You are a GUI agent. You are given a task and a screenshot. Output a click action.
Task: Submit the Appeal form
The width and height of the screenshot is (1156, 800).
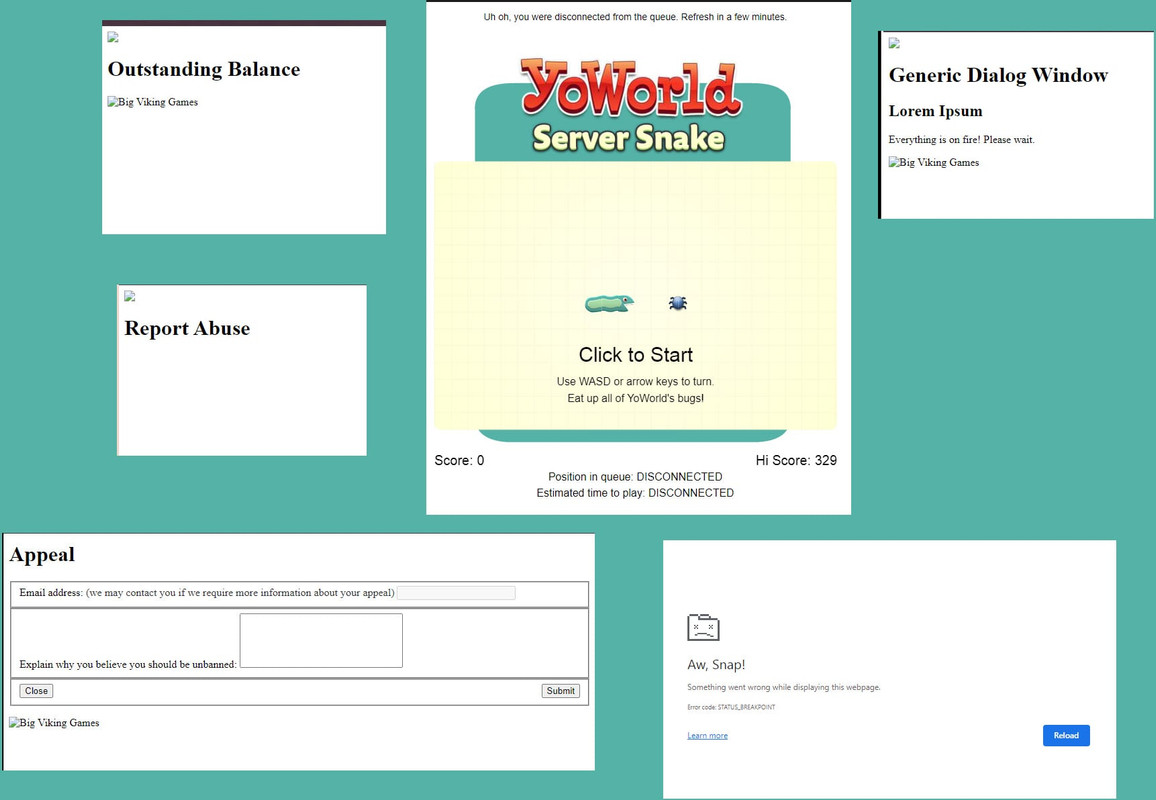coord(560,691)
